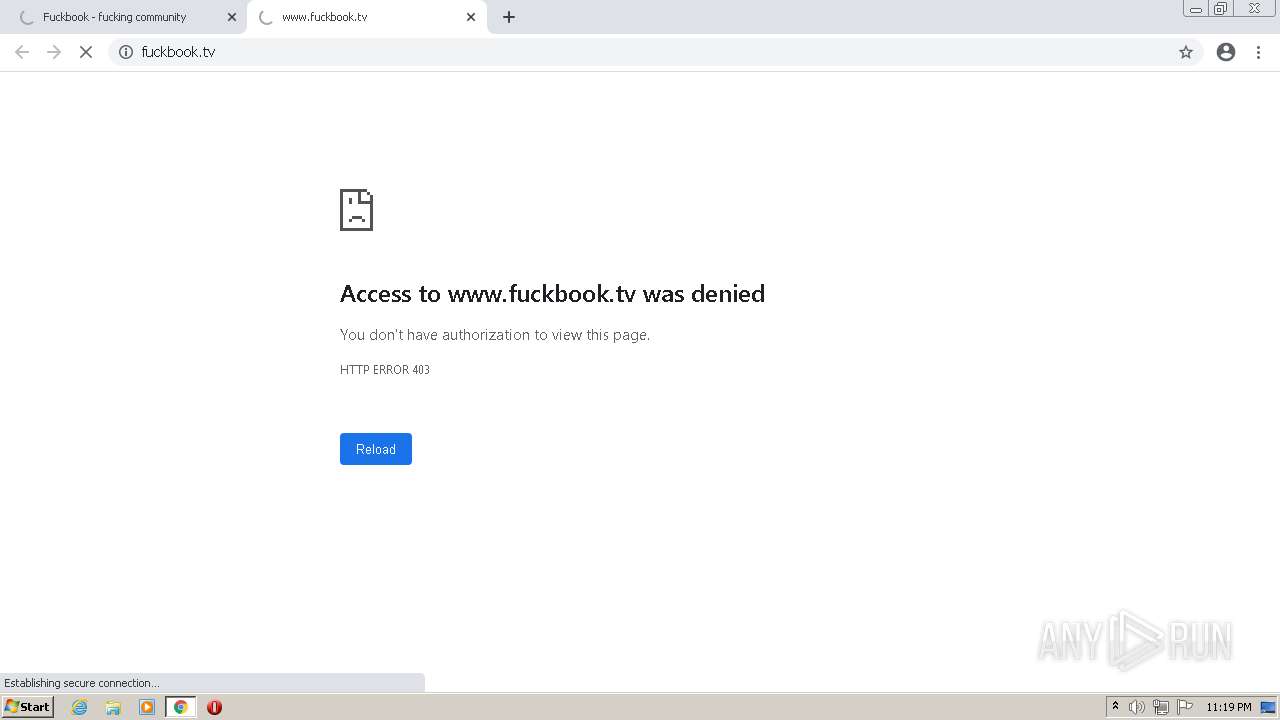Open Windows Media Player from taskbar
This screenshot has width=1280, height=720.
[147, 707]
